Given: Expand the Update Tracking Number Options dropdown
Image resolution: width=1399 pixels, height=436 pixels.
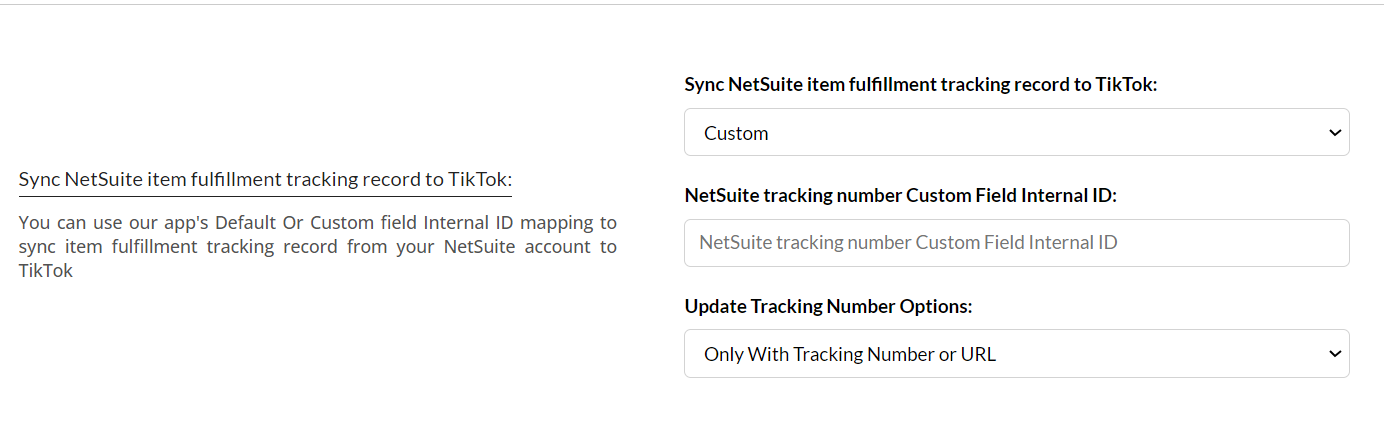Looking at the screenshot, I should [x=1016, y=354].
